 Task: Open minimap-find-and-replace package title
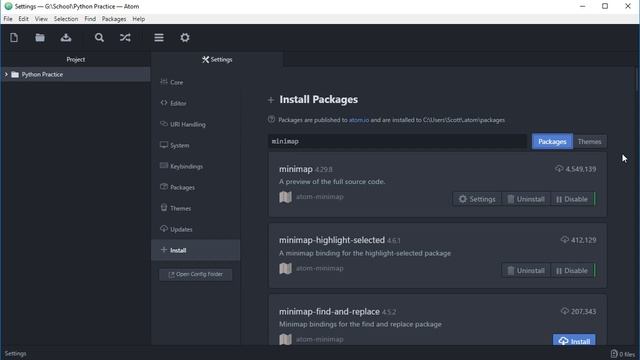pos(329,311)
